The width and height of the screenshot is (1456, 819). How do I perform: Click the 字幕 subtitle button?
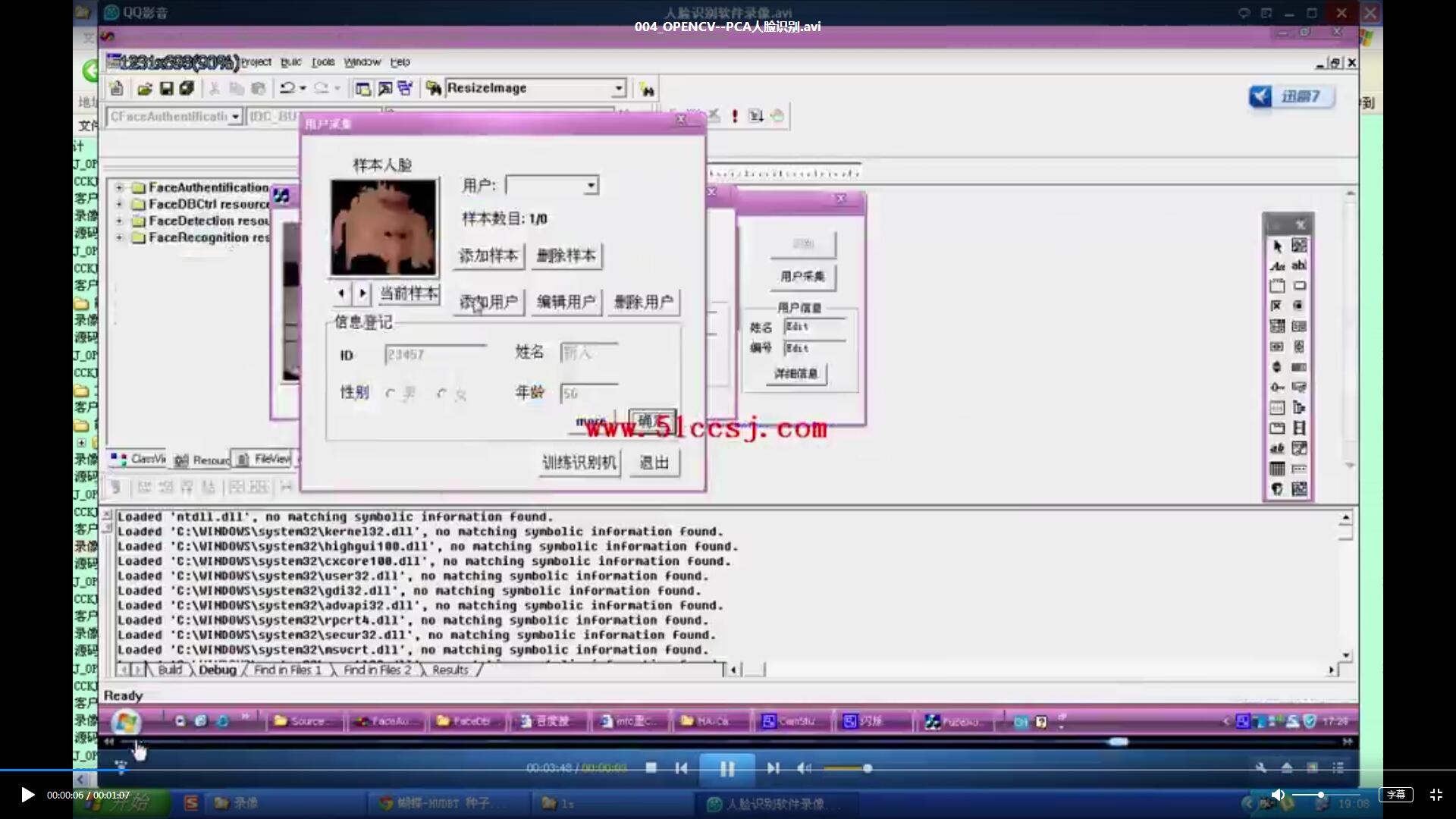[1396, 795]
